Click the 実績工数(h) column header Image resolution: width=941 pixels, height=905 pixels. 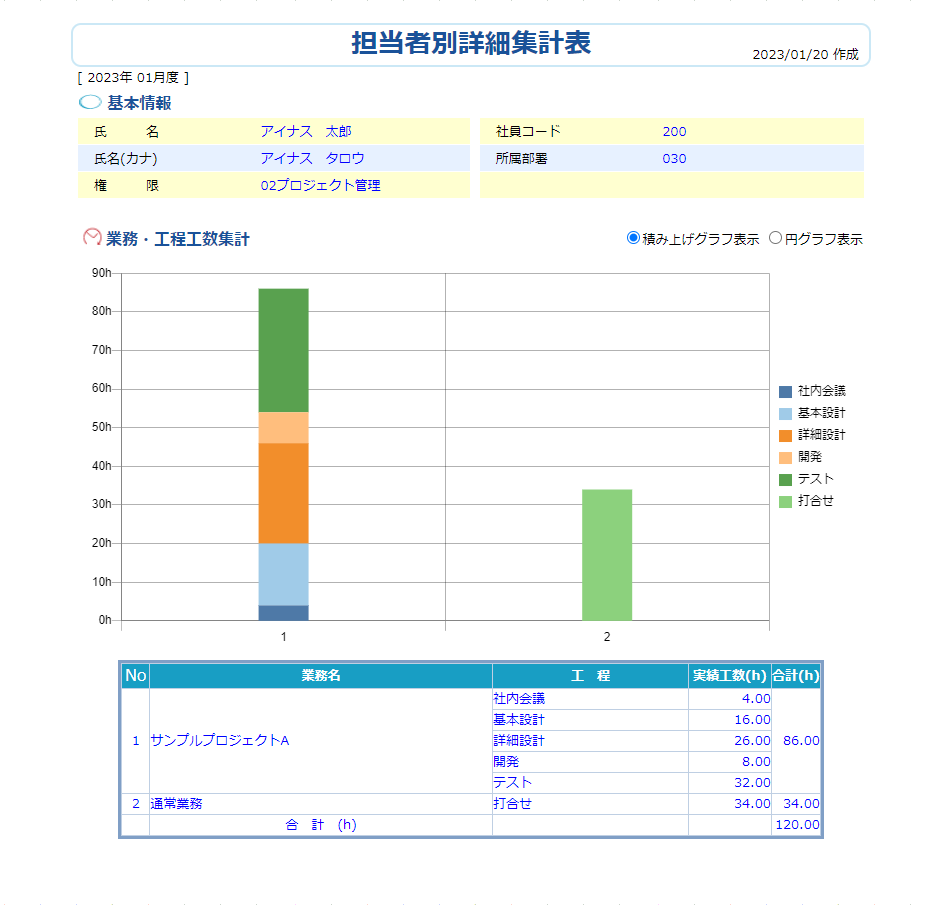[729, 676]
